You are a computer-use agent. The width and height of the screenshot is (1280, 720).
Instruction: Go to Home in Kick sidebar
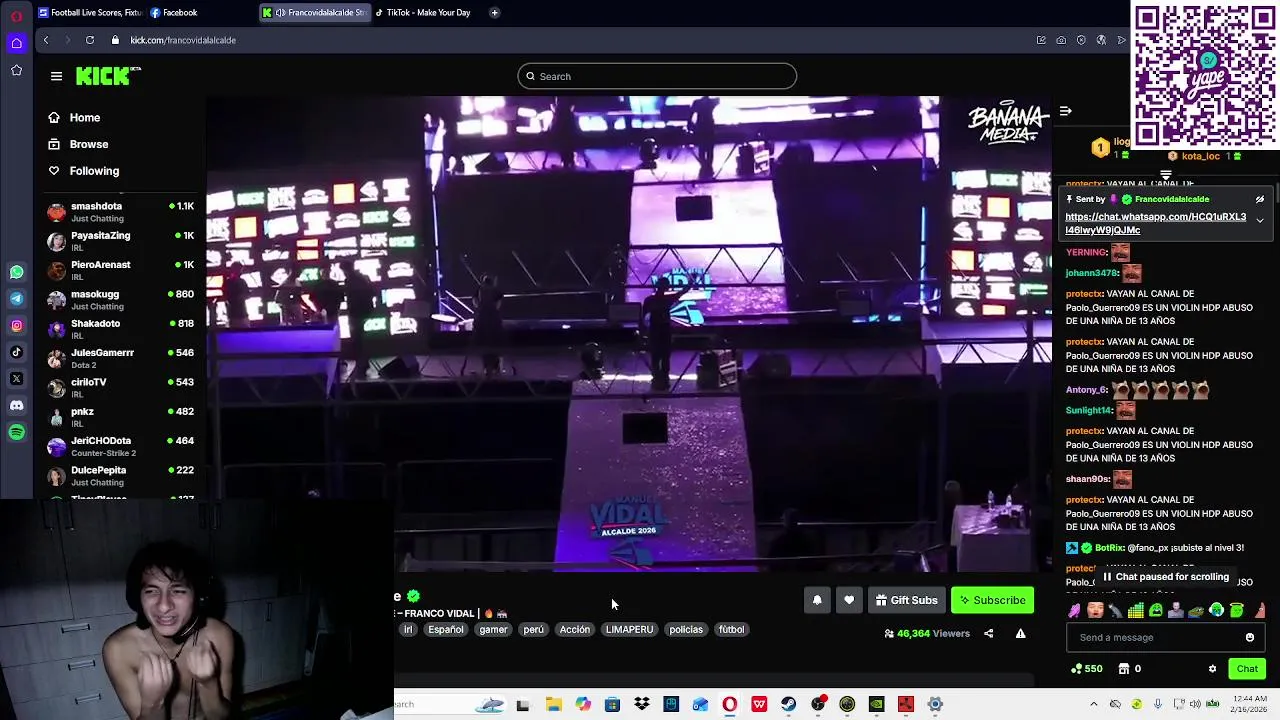(75, 118)
